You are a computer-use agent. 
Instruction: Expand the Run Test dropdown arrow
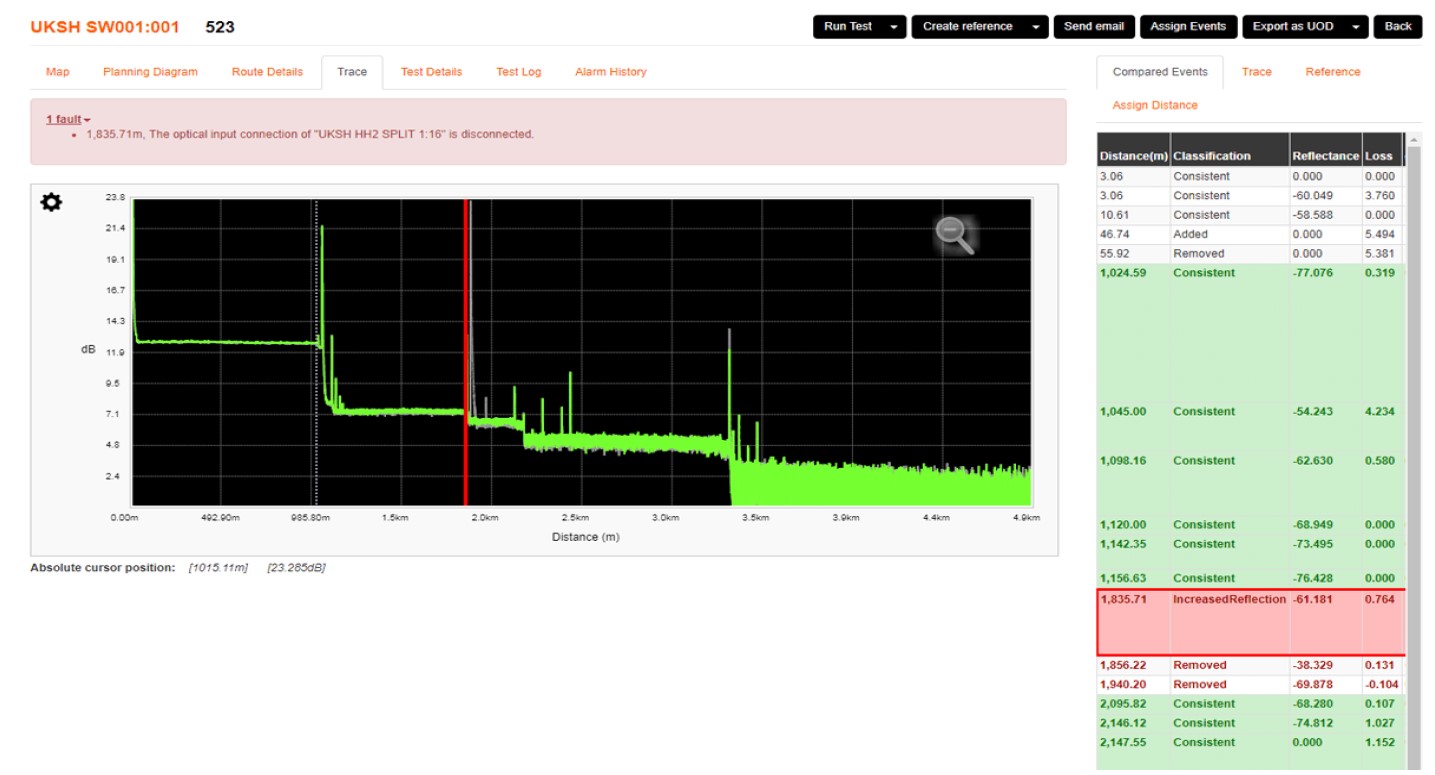click(x=893, y=27)
